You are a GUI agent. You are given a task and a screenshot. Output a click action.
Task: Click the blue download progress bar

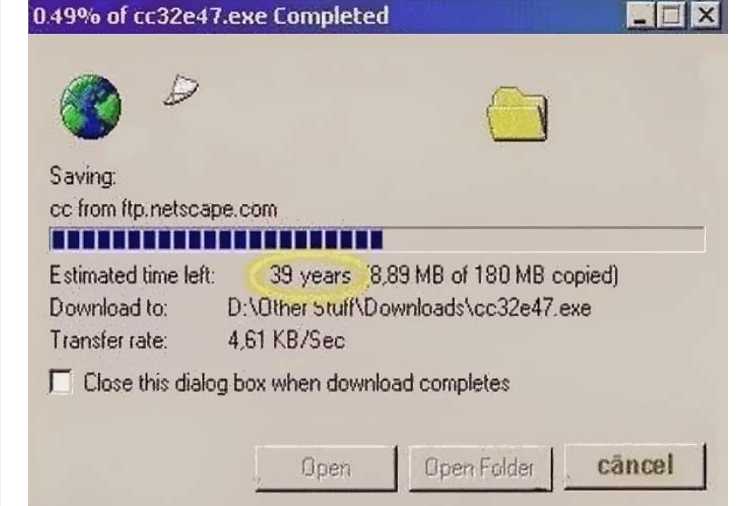coord(377,239)
